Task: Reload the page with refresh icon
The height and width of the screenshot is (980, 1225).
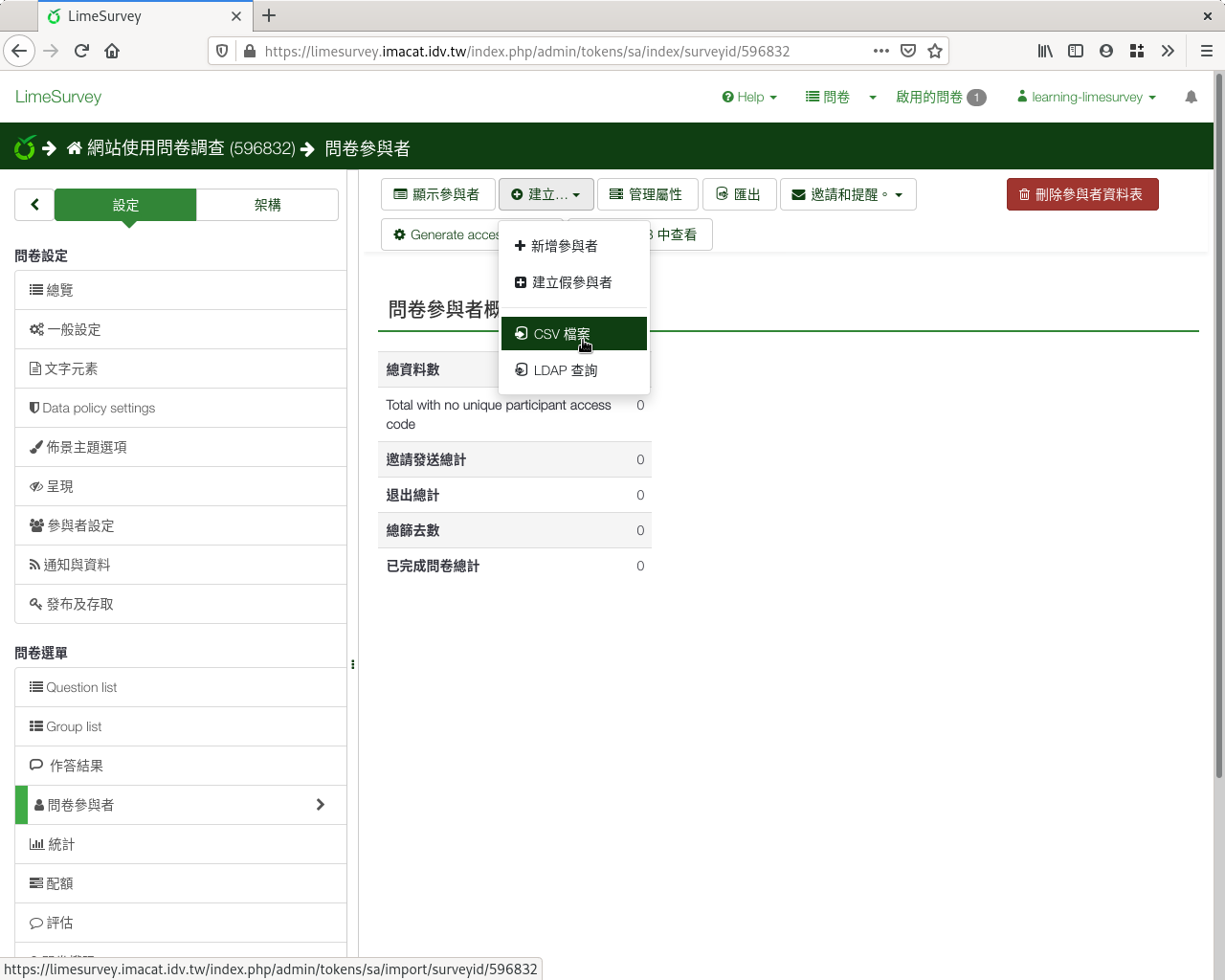Action: pos(81,51)
